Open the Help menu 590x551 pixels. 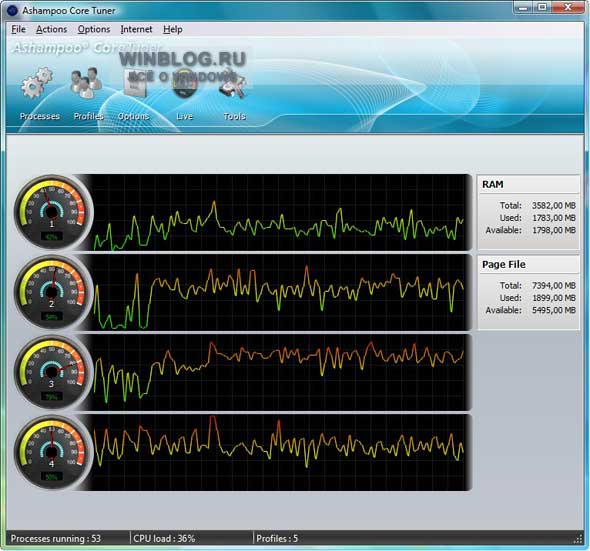click(173, 29)
